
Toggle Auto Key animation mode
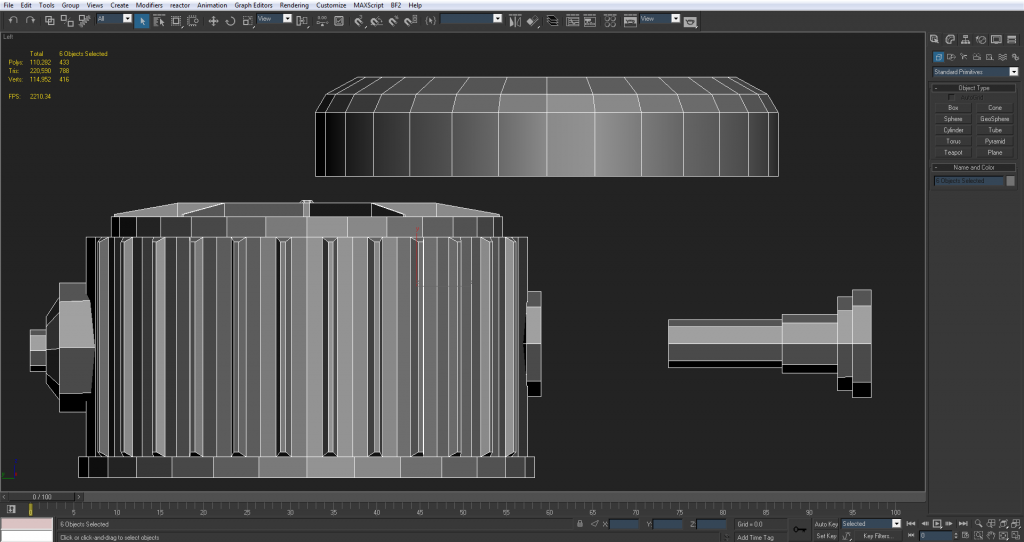pos(826,524)
